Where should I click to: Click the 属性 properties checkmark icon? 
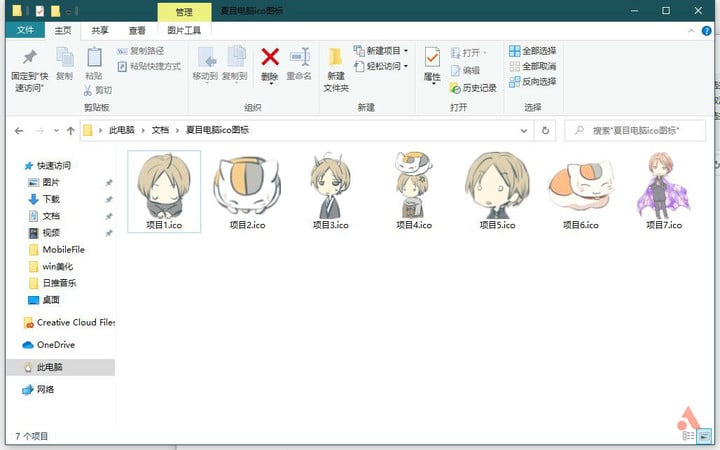(432, 57)
